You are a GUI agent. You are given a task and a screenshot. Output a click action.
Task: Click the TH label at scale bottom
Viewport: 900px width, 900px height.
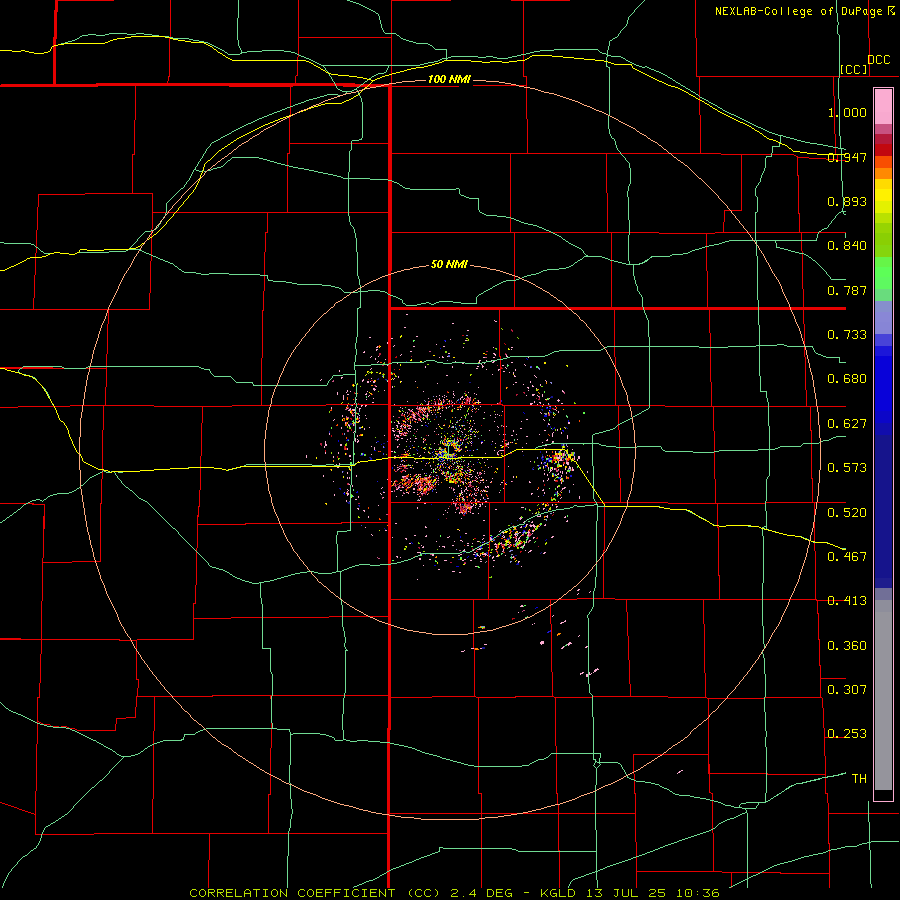tap(859, 779)
